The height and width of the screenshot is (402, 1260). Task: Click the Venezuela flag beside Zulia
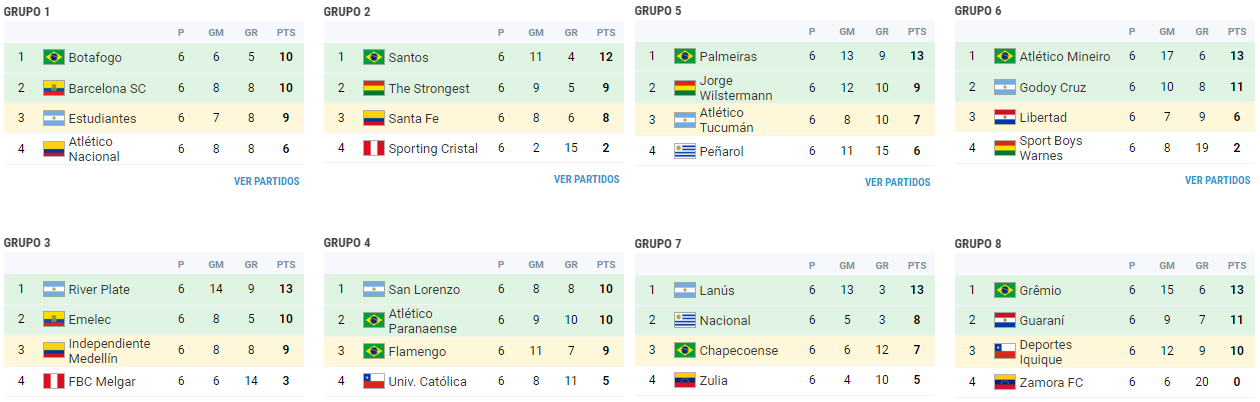click(685, 380)
